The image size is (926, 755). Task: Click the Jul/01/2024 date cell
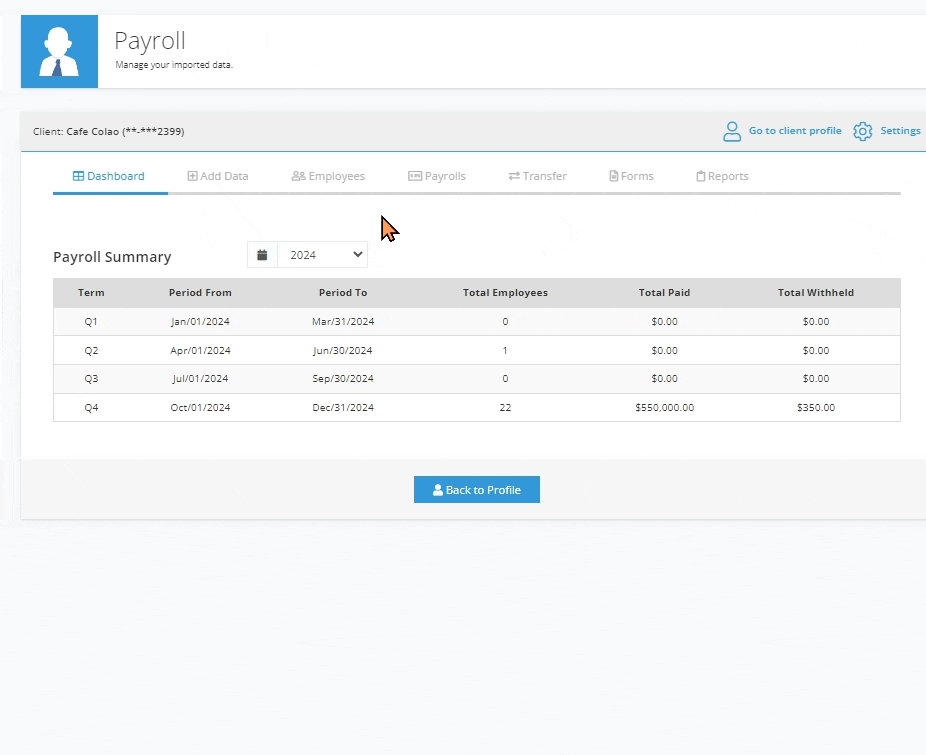point(200,378)
